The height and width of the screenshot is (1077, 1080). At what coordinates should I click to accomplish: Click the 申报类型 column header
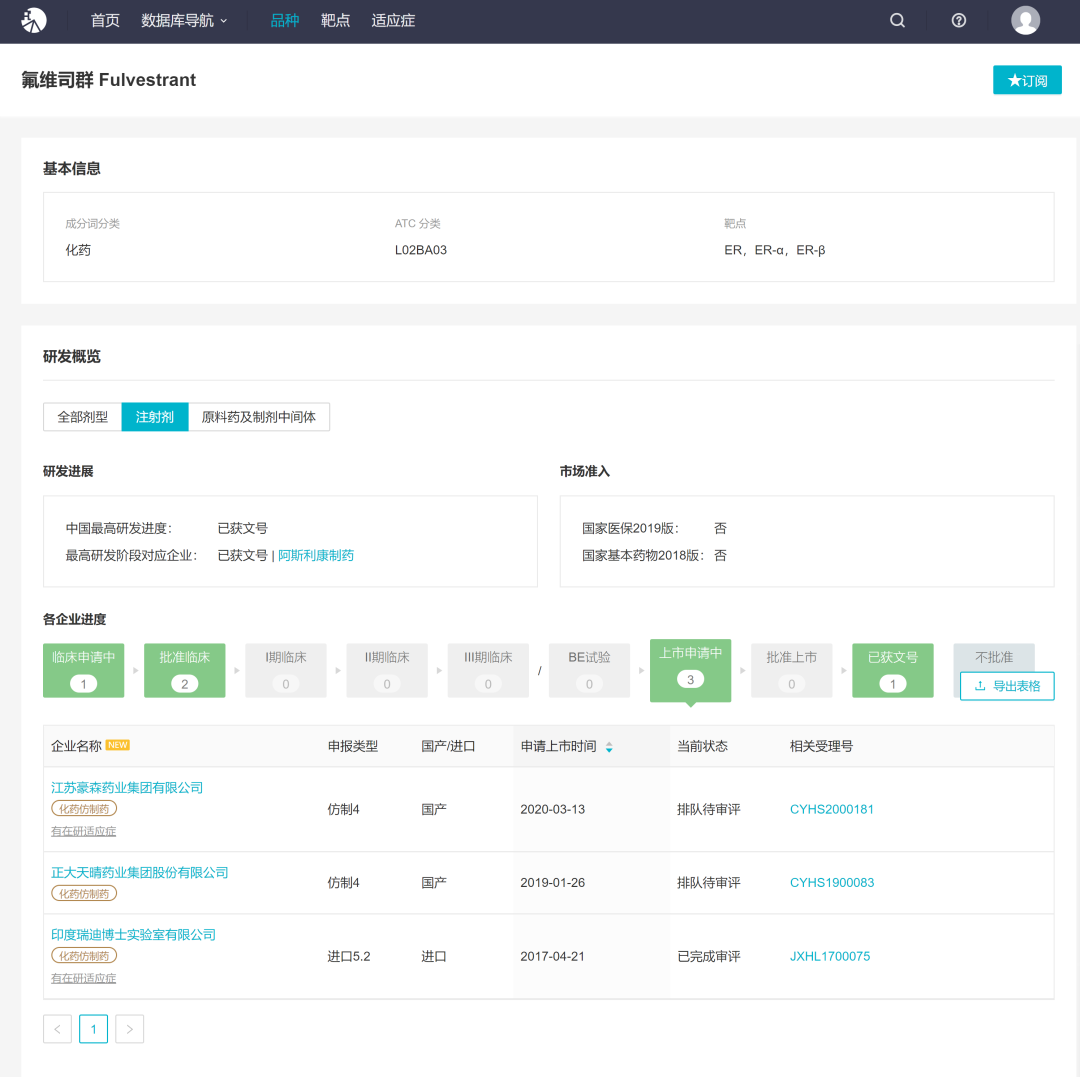pyautogui.click(x=353, y=746)
